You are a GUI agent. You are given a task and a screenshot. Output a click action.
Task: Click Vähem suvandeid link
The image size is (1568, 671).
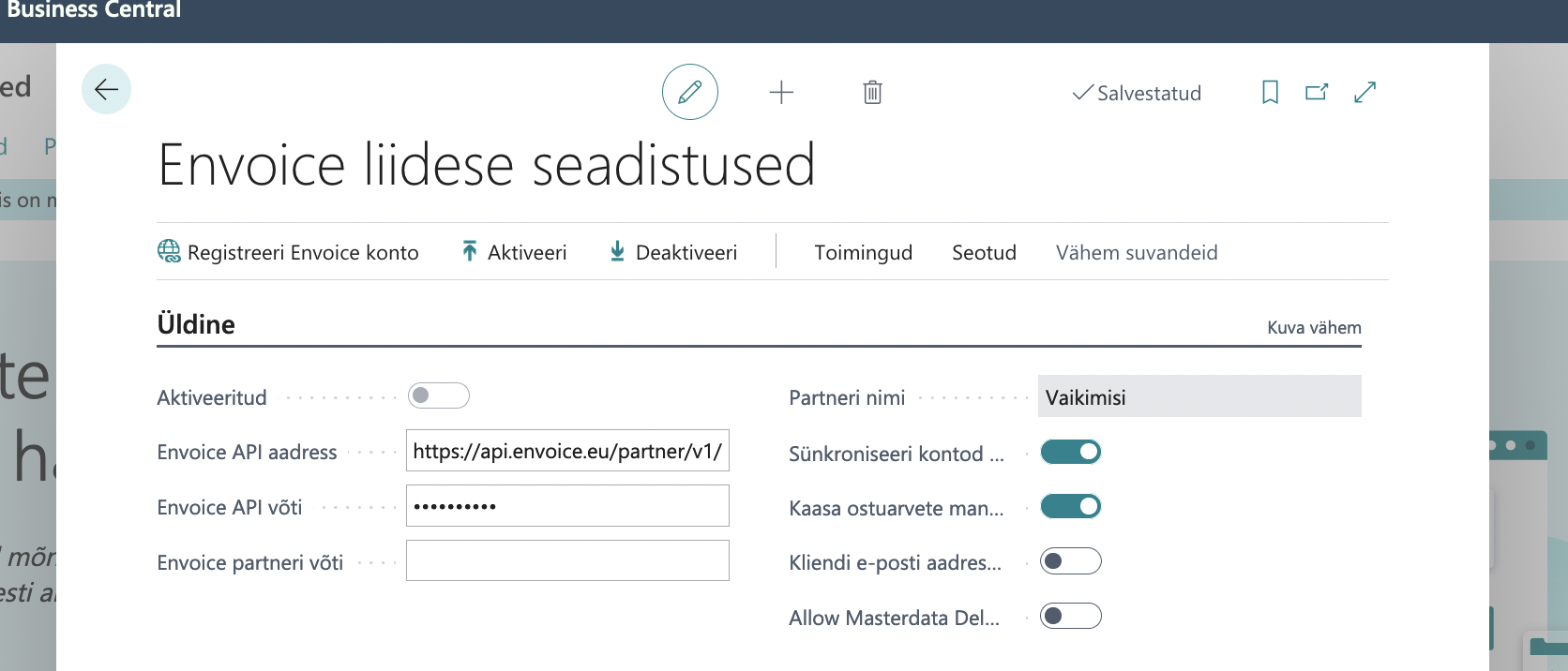point(1137,252)
